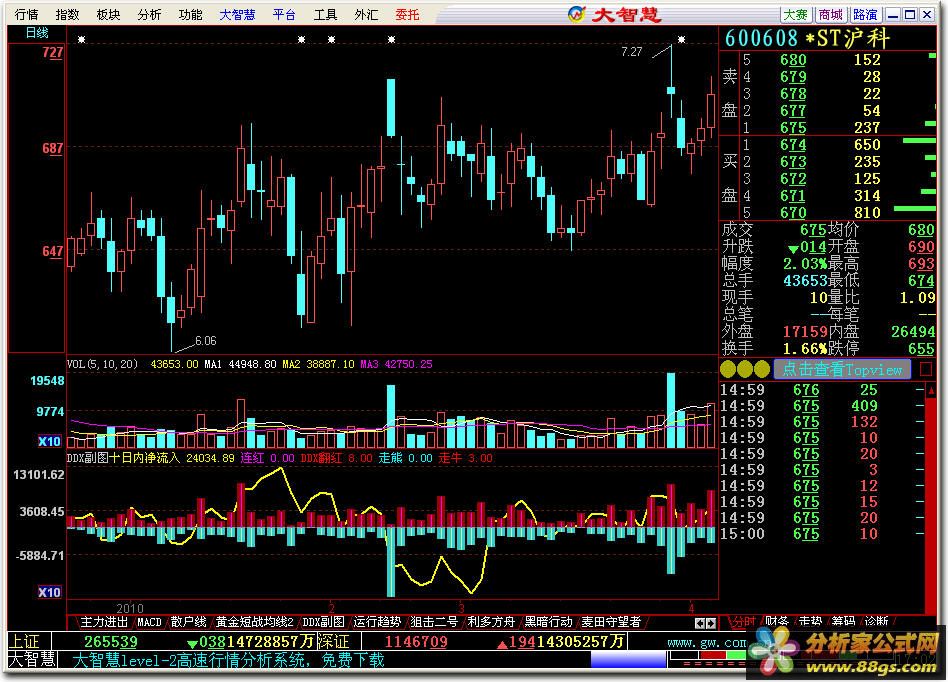
Task: Select the 运行趋势 indicator tab
Action: click(377, 622)
